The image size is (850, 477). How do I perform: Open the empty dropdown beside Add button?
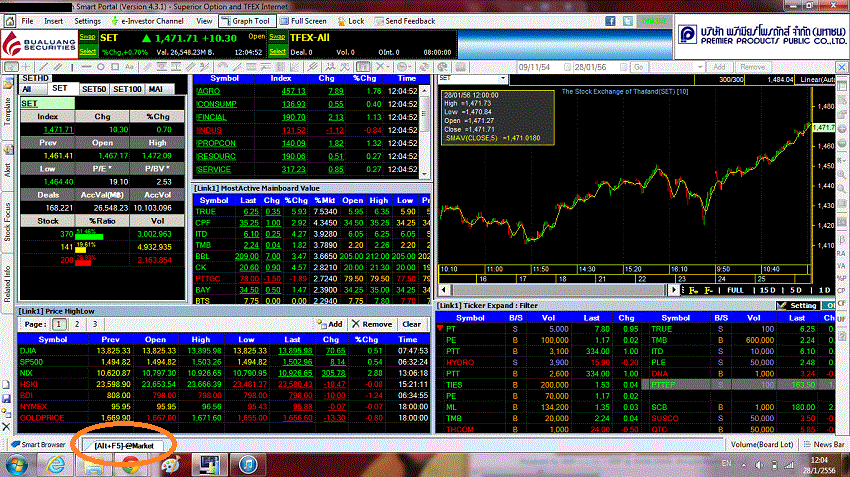[x=700, y=67]
